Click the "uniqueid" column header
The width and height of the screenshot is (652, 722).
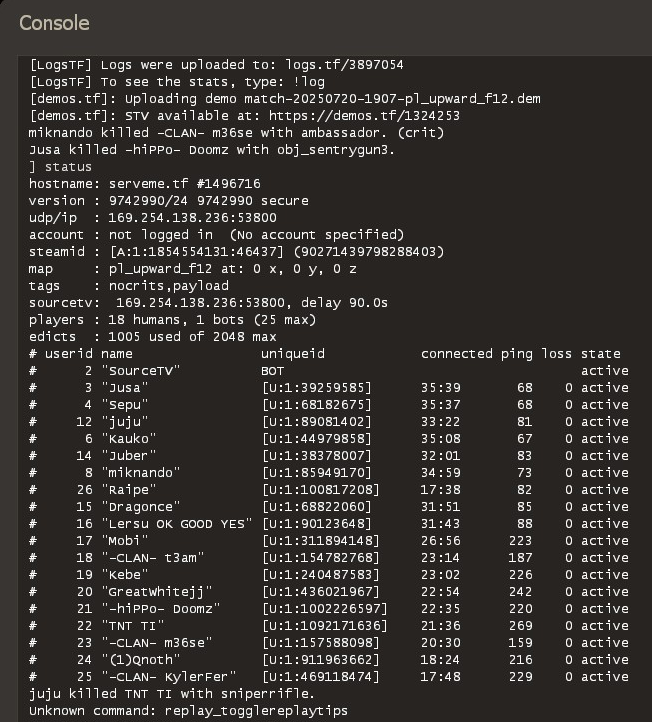point(293,353)
